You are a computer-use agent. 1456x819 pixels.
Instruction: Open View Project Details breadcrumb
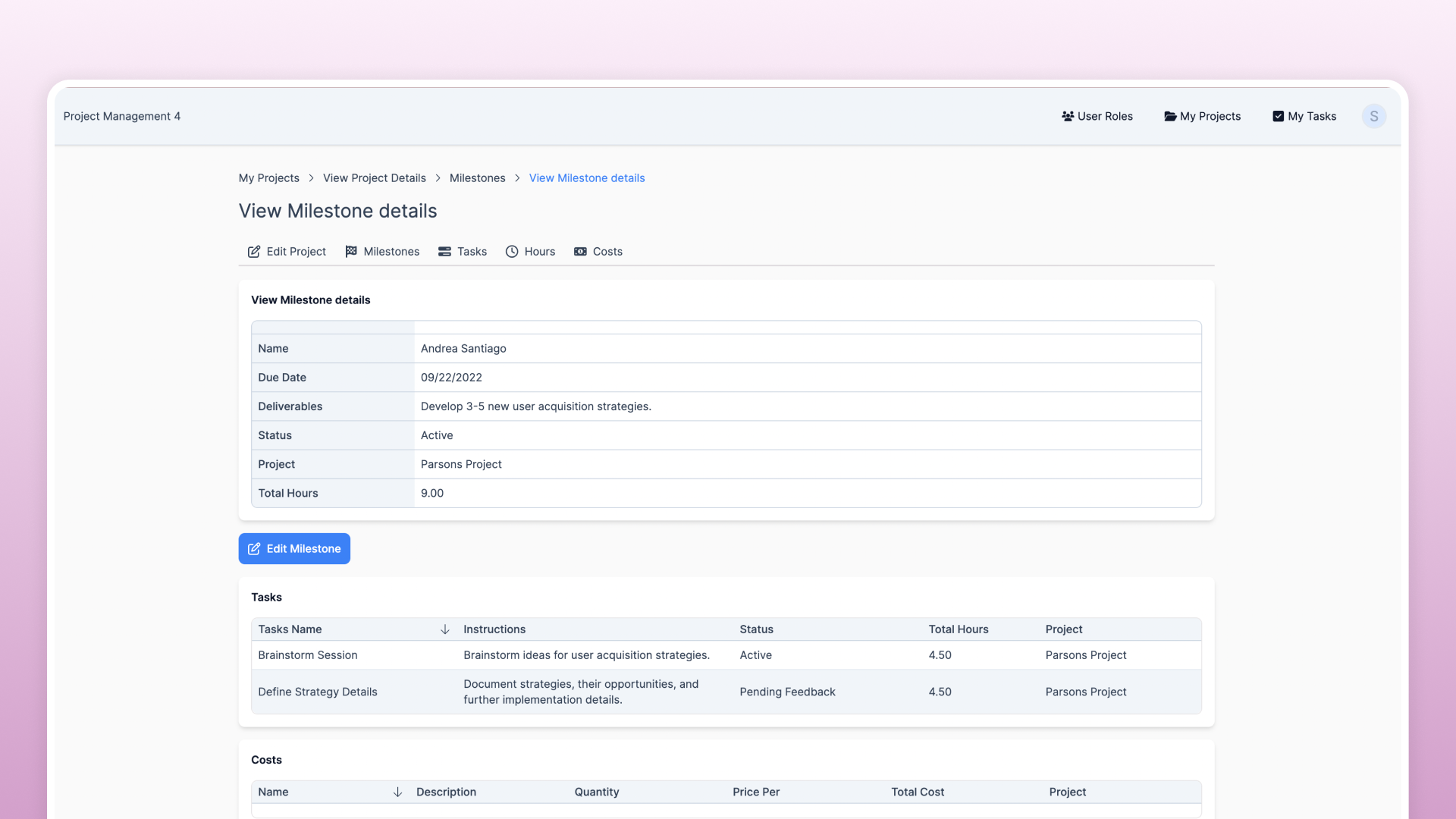click(374, 178)
